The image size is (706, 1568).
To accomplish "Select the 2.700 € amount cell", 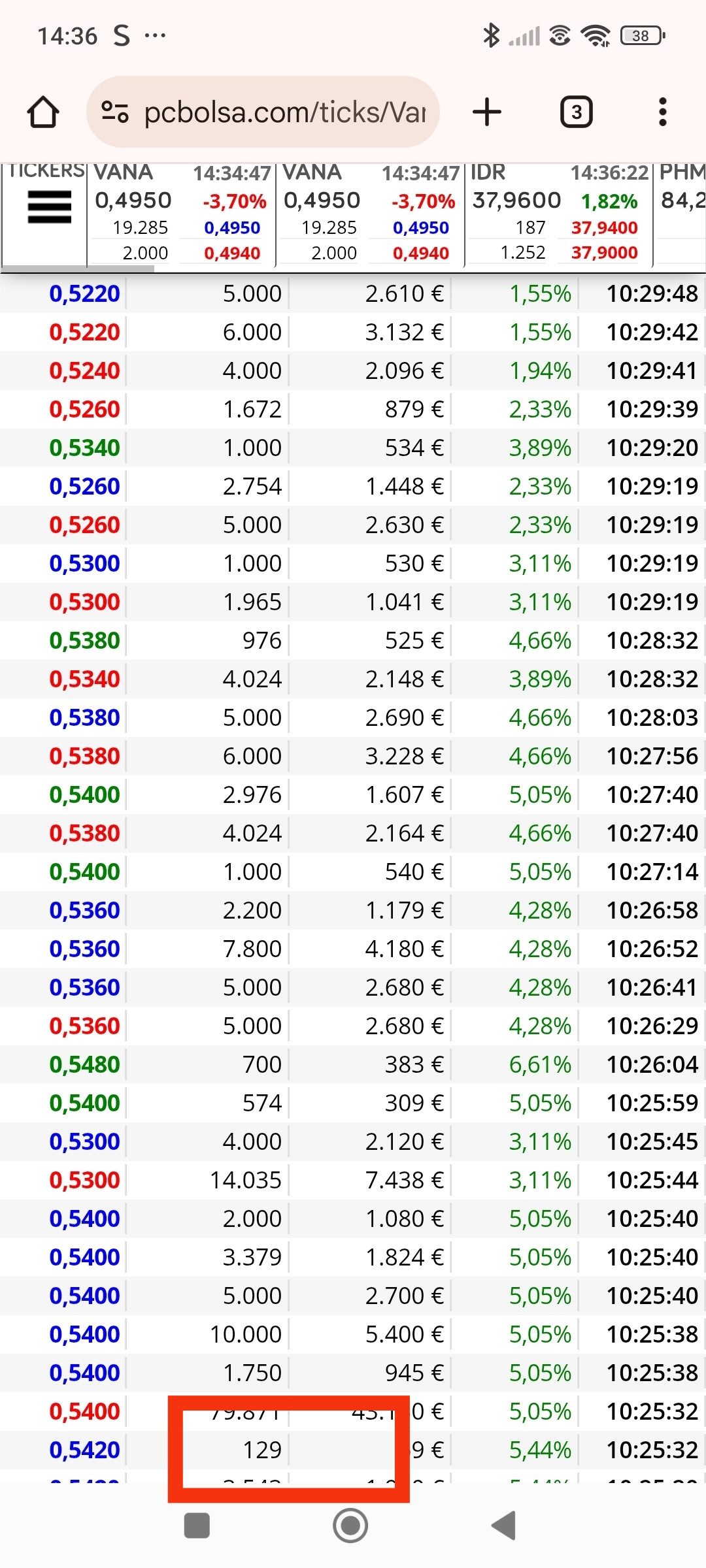I will (x=404, y=1296).
